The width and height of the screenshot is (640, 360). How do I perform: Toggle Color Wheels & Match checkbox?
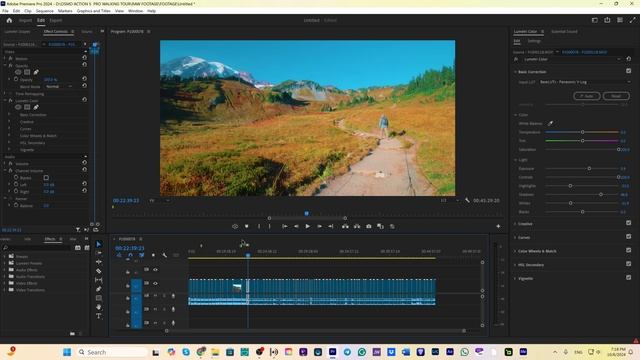[629, 250]
